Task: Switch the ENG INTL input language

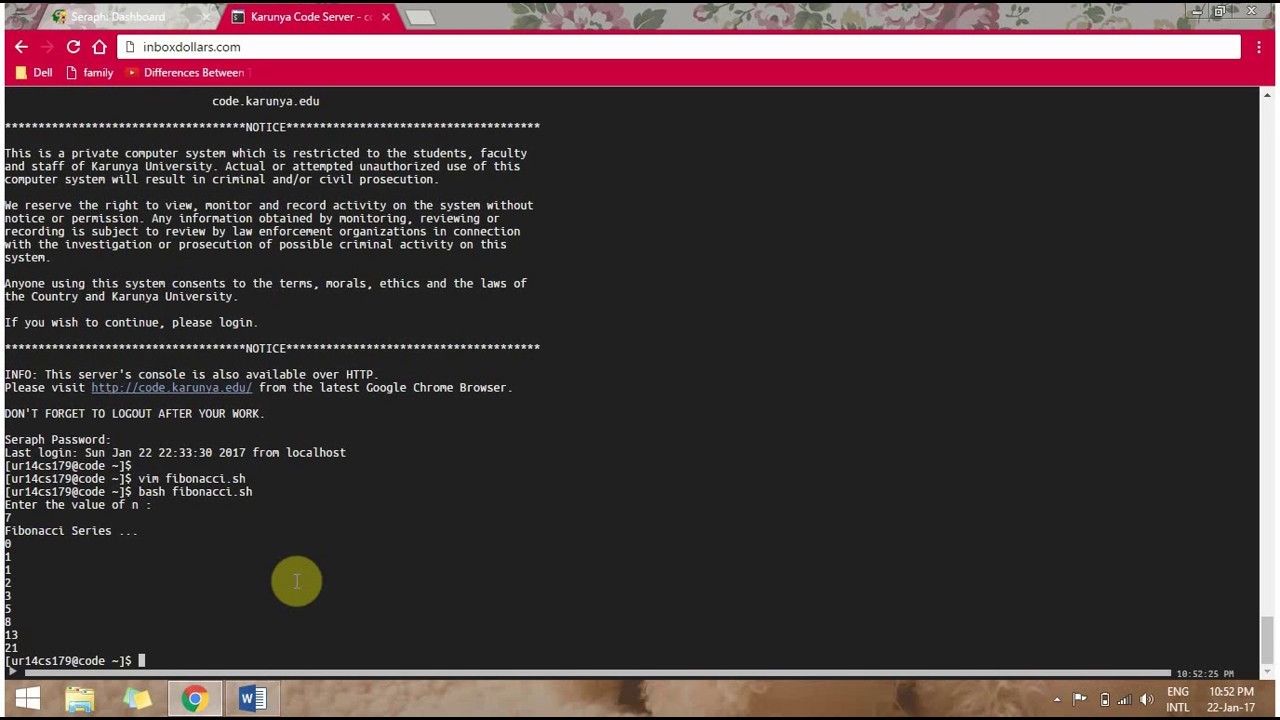Action: pos(1178,700)
